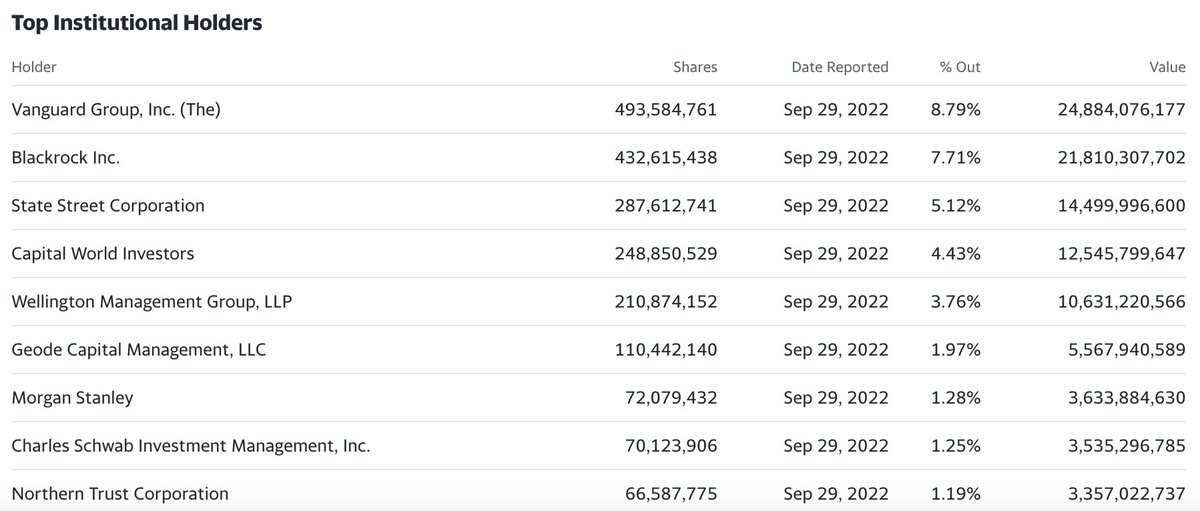Select Vanguard Group, Inc. (The) holder name

[116, 110]
